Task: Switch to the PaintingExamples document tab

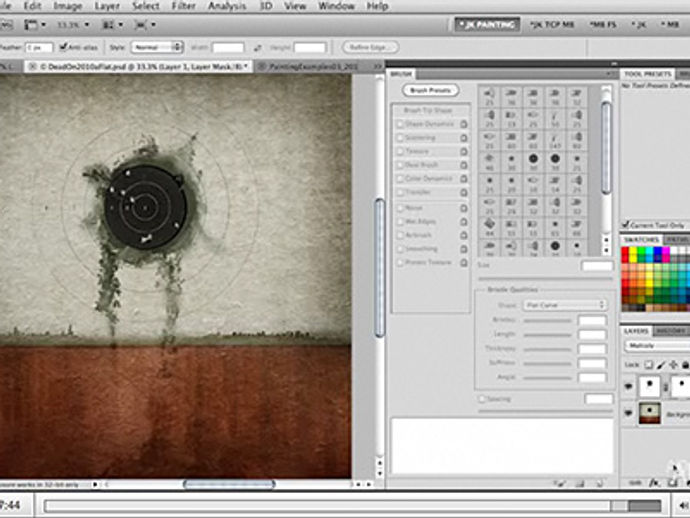Action: pos(313,66)
